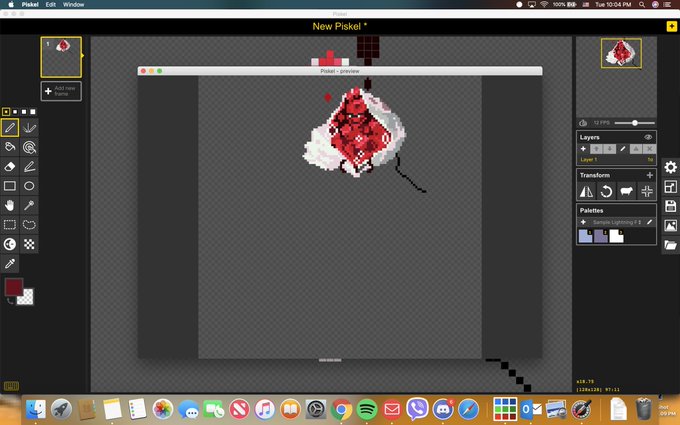This screenshot has height=425, width=680.
Task: Select the Lighten tool
Action: coord(10,244)
